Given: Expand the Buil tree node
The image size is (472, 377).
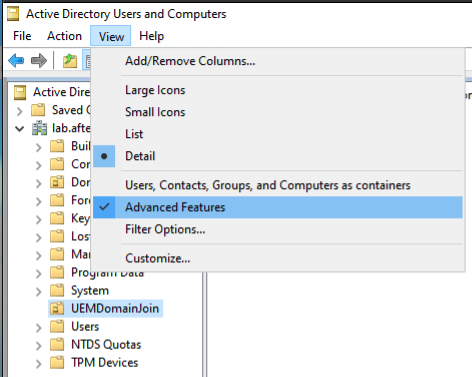Looking at the screenshot, I should coord(39,147).
